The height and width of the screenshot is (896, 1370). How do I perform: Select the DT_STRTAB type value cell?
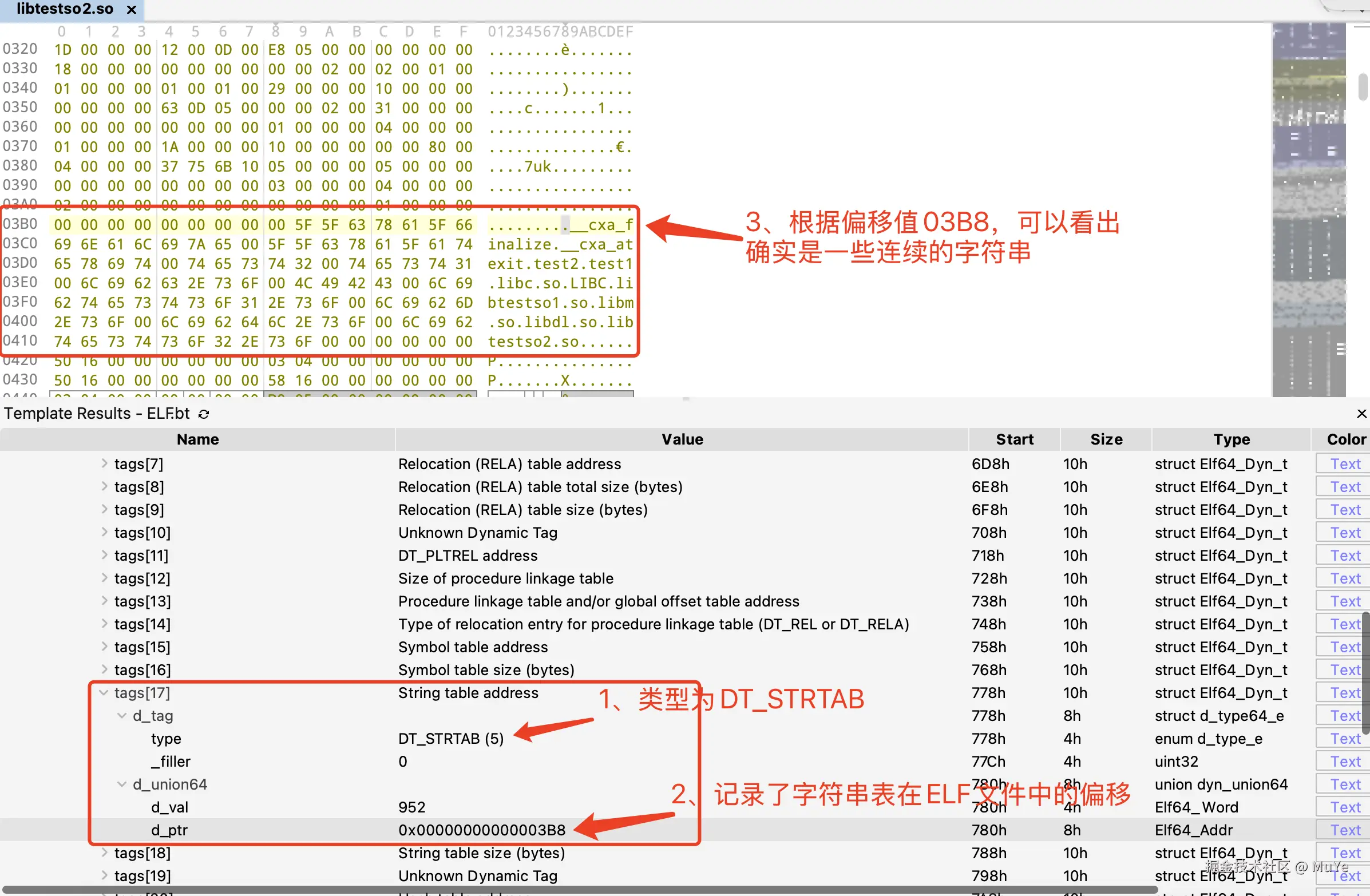click(x=451, y=738)
